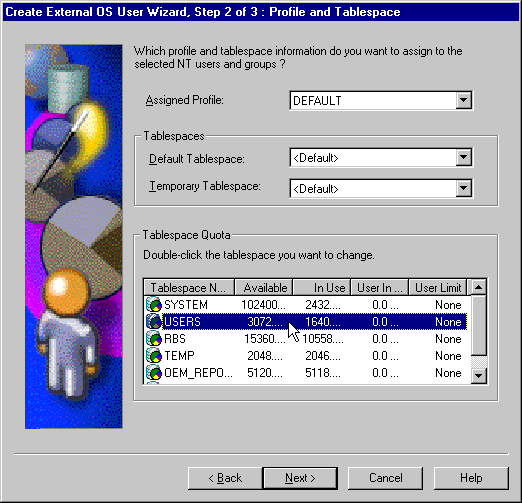Select the OEM_REPO... tablespace row name
This screenshot has height=503, width=522.
198,373
